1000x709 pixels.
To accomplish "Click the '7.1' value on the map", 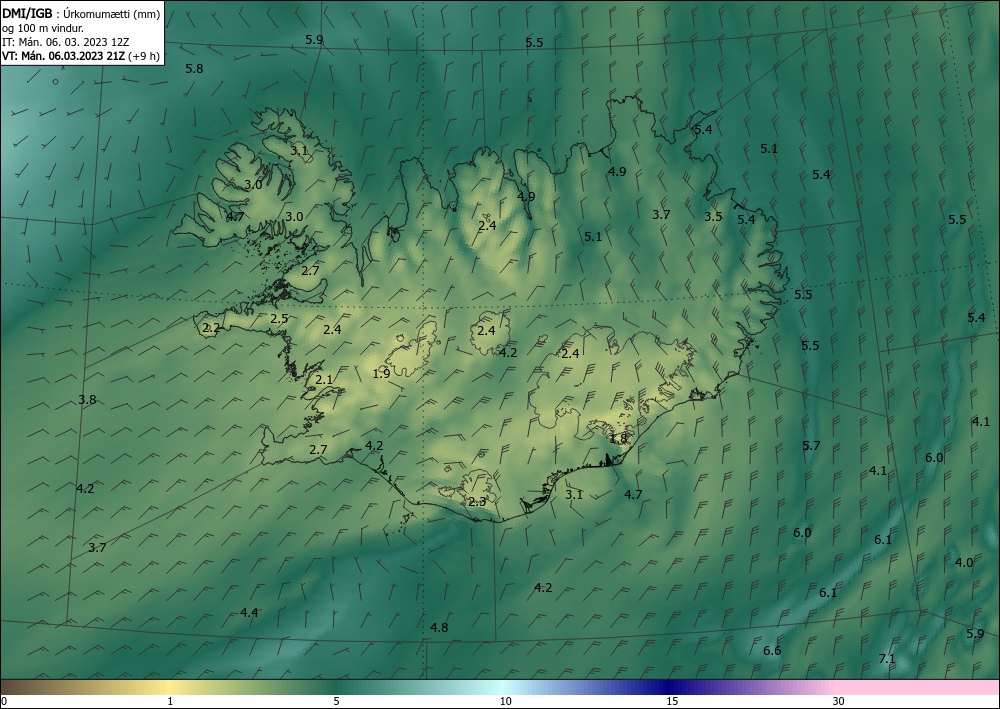I will [887, 659].
